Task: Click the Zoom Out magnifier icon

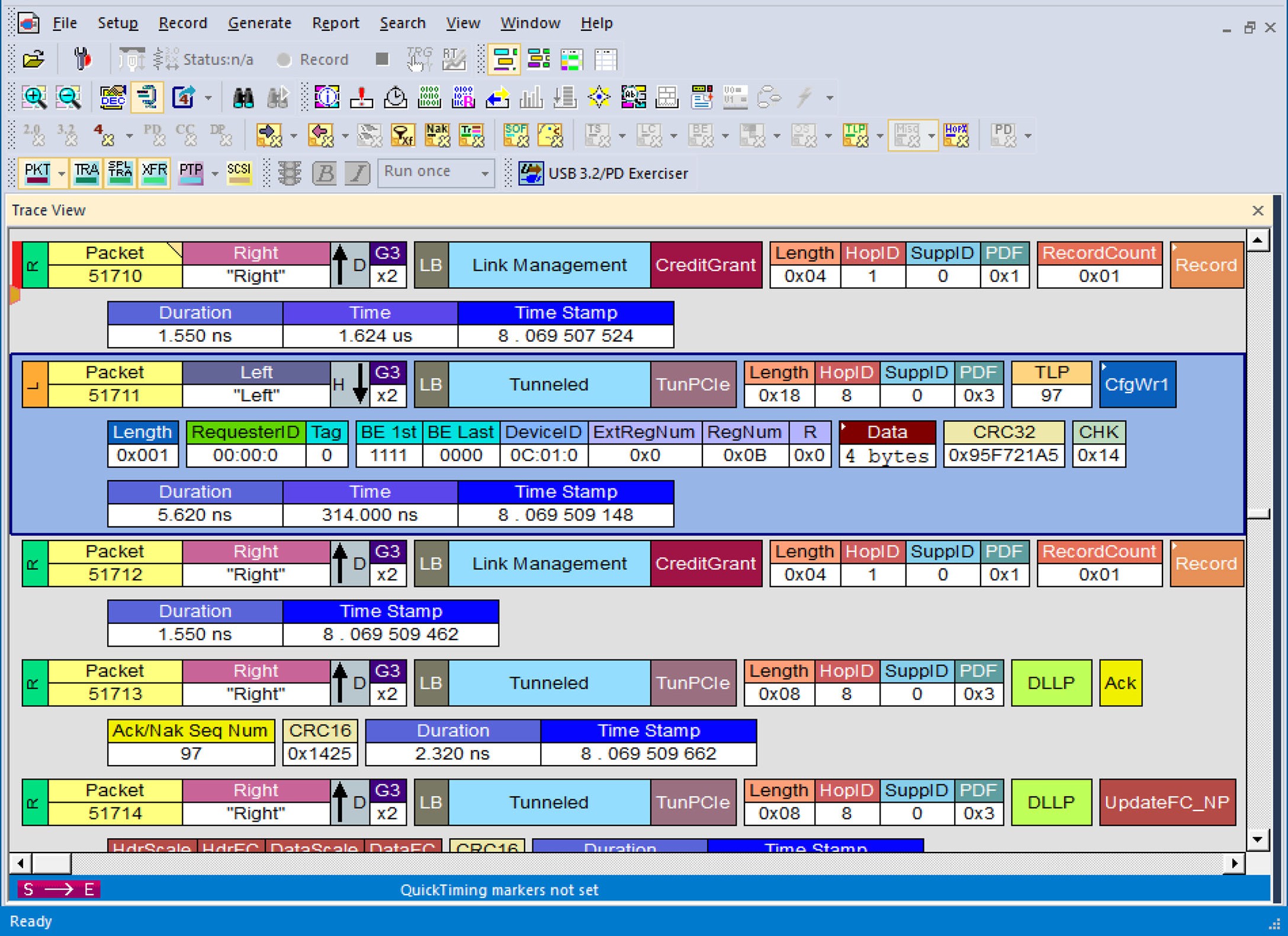Action: pos(68,97)
